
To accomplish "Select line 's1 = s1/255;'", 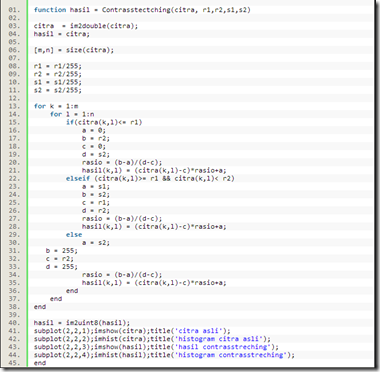I will (x=58, y=82).
